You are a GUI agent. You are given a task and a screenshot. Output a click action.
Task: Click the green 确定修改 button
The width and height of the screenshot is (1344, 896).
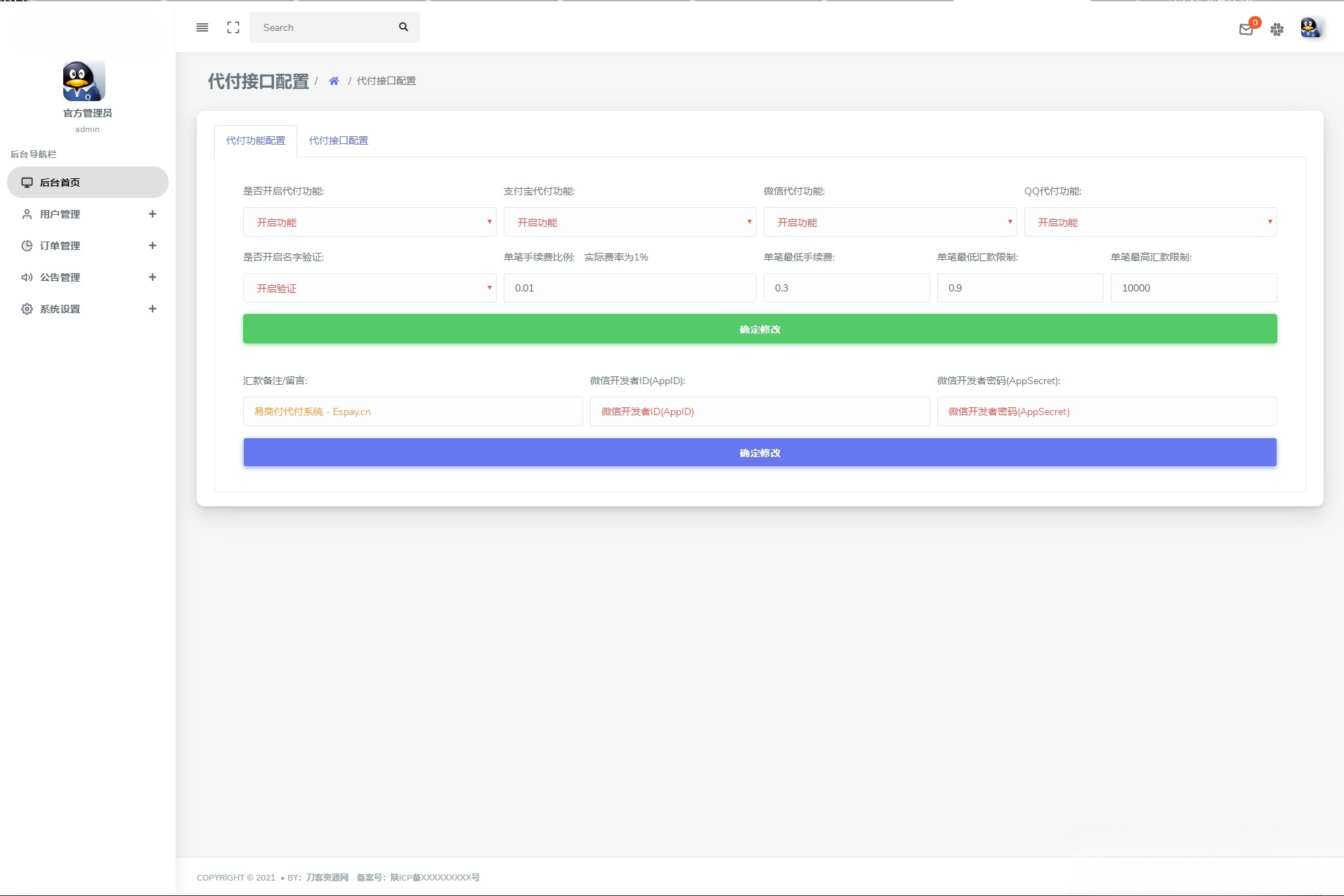point(759,329)
